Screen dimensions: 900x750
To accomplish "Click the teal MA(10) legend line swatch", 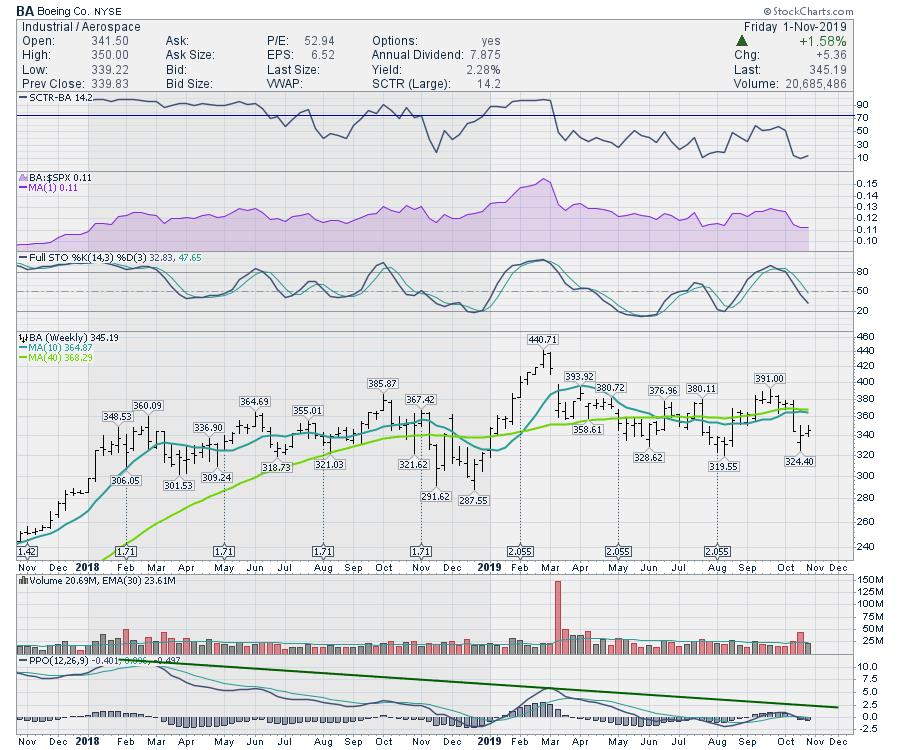I will (x=24, y=348).
